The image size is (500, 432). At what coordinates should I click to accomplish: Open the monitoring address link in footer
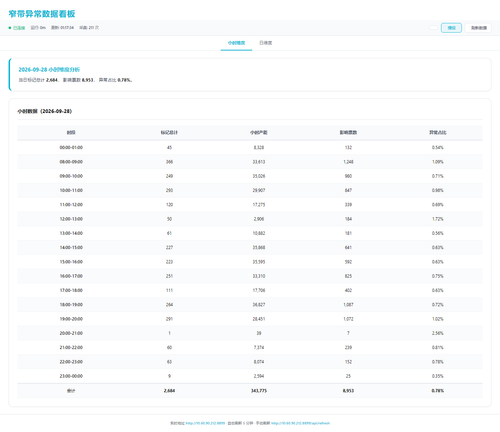pyautogui.click(x=205, y=423)
